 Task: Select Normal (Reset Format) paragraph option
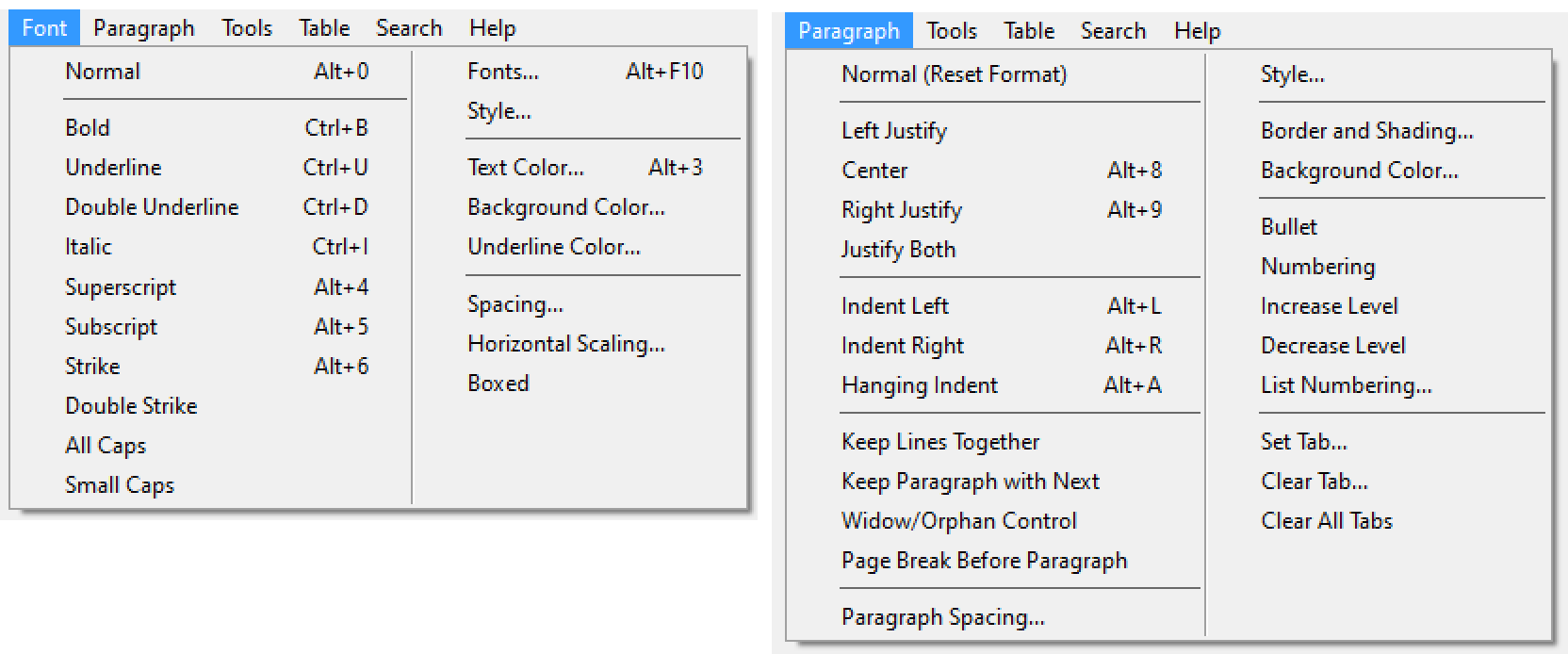tap(954, 74)
